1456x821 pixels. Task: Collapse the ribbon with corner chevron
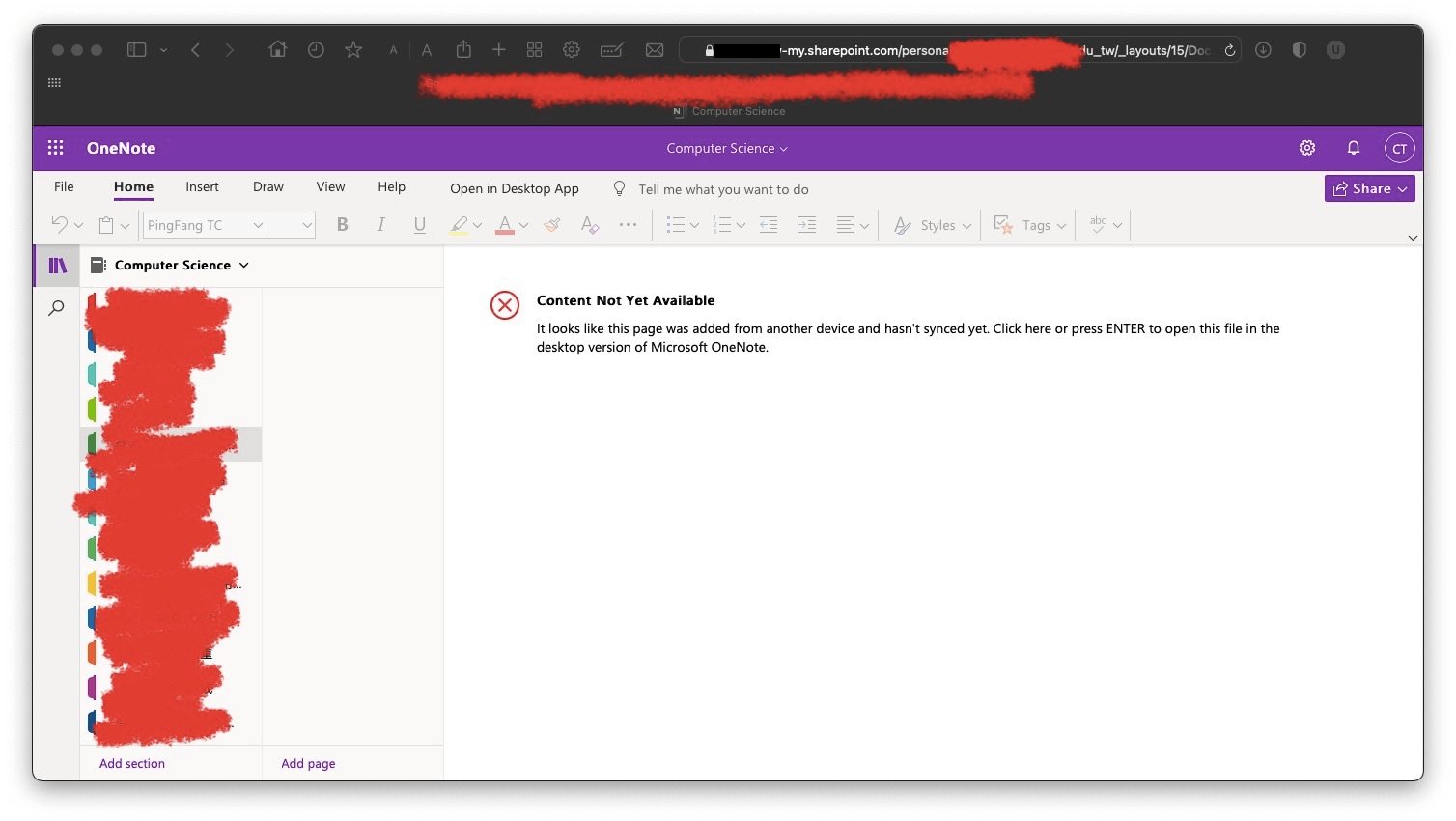click(x=1413, y=238)
